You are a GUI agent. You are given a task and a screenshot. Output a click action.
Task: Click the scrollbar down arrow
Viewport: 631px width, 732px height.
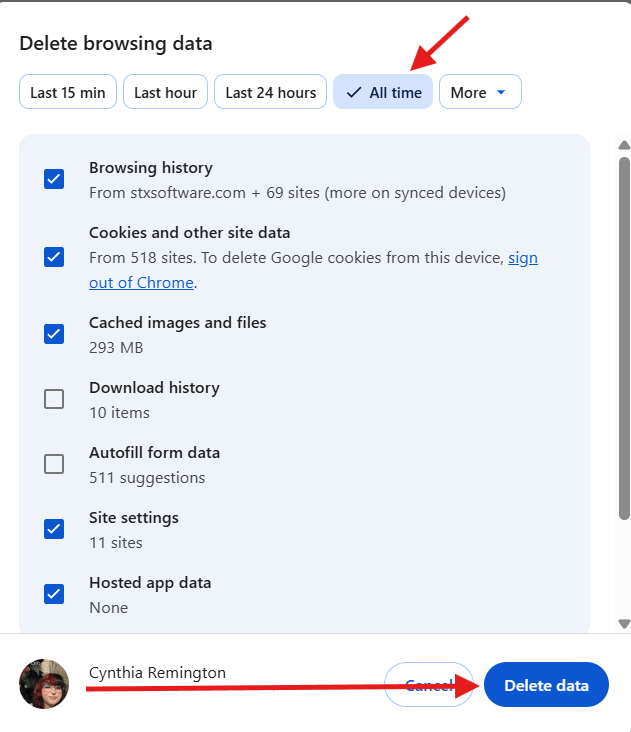[624, 624]
